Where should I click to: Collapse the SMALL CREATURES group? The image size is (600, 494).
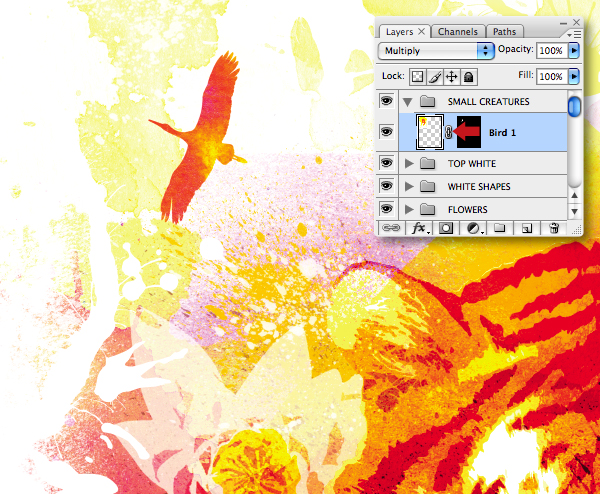click(408, 102)
